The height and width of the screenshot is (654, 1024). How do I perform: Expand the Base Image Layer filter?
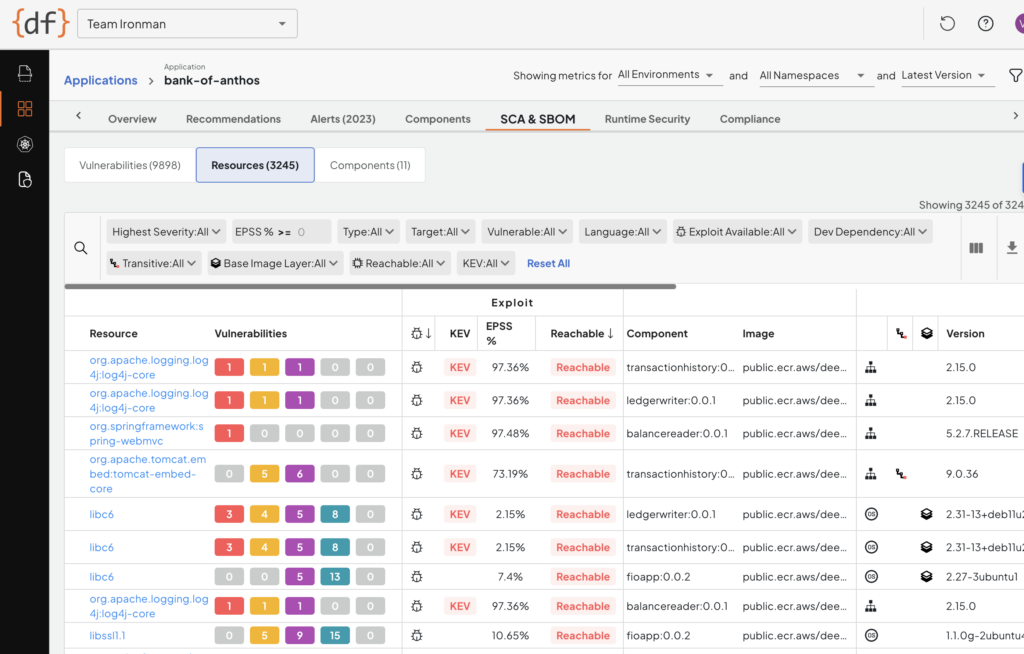tap(275, 263)
